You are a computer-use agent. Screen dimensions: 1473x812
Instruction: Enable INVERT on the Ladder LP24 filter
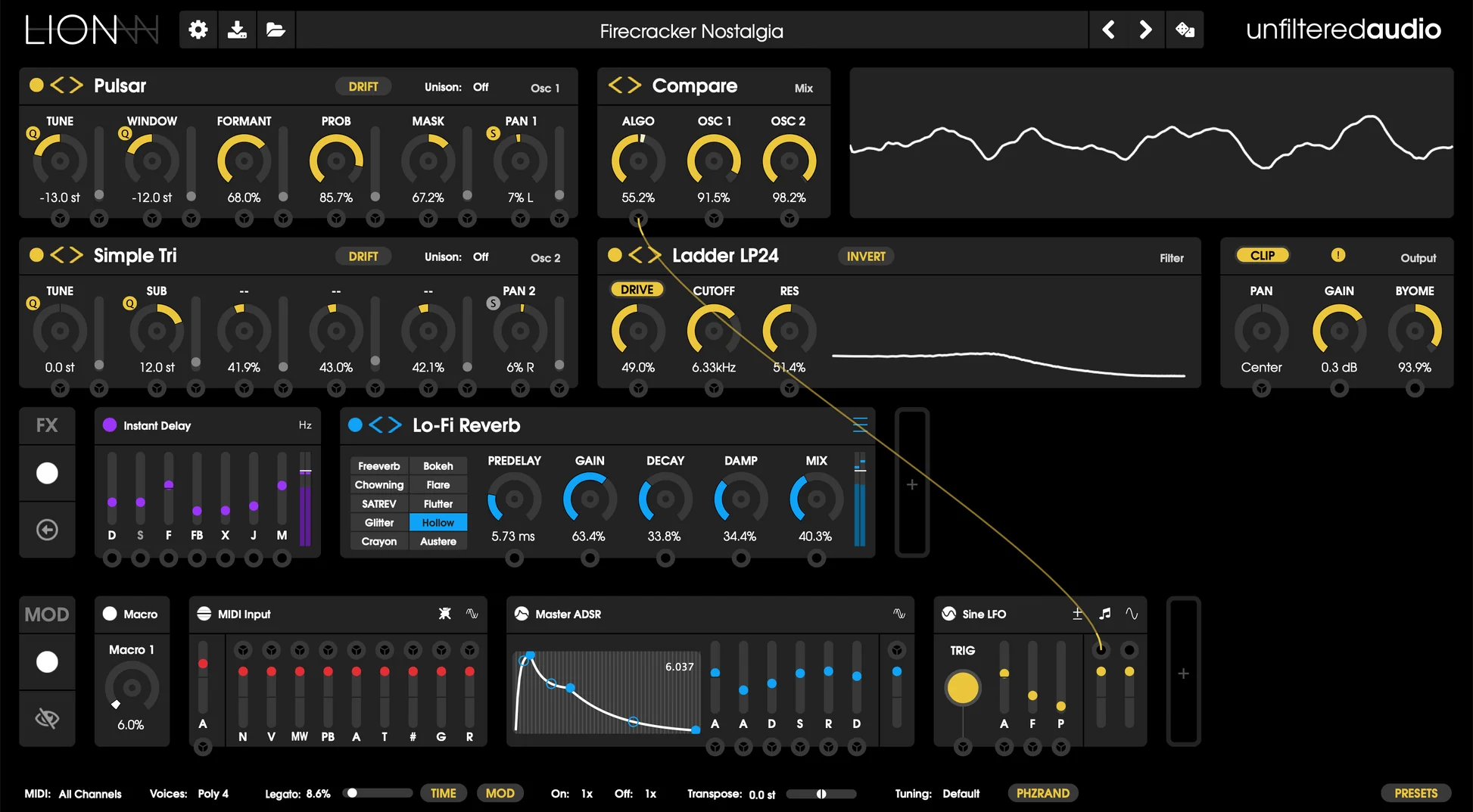point(865,256)
